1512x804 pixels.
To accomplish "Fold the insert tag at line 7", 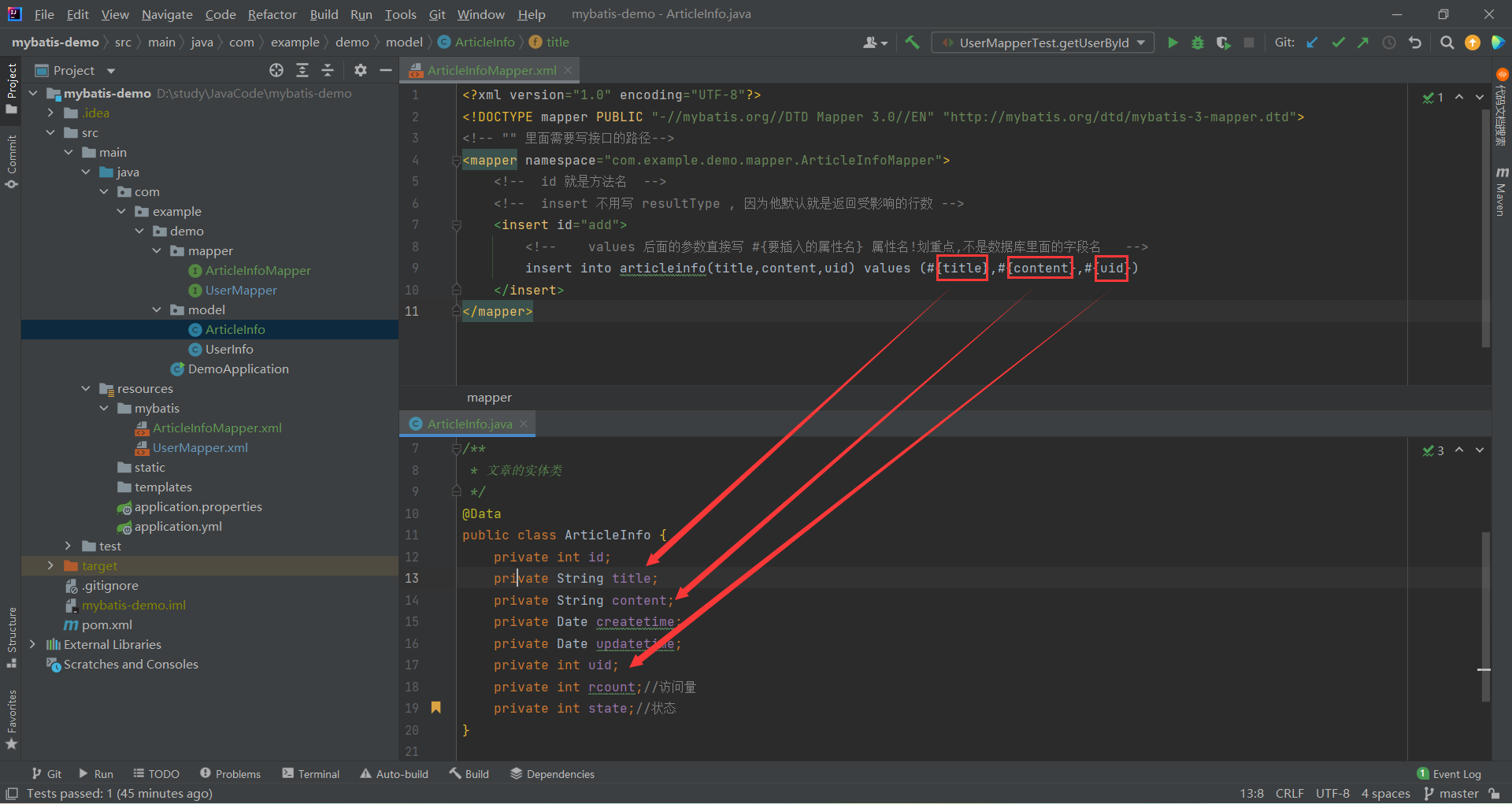I will (x=456, y=225).
